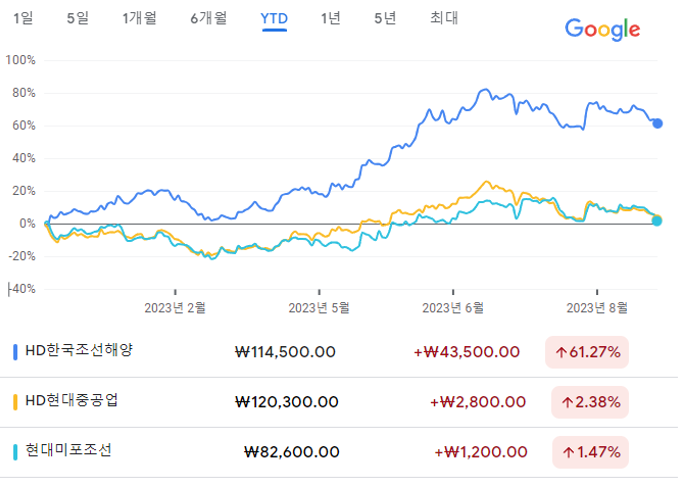
Task: Click the +₩1,200.00 change value
Action: (x=481, y=452)
